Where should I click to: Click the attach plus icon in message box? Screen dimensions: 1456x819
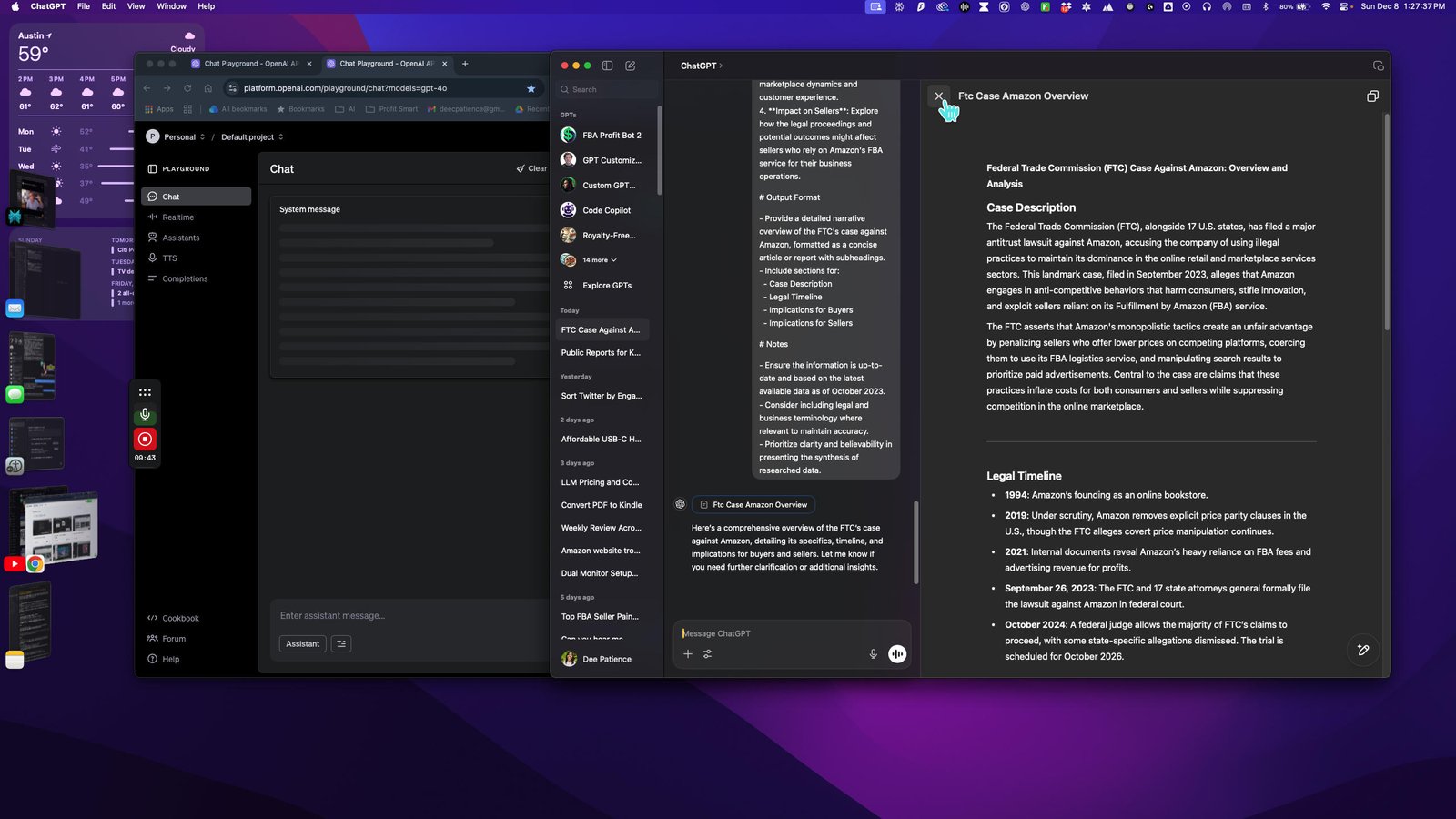pyautogui.click(x=688, y=653)
